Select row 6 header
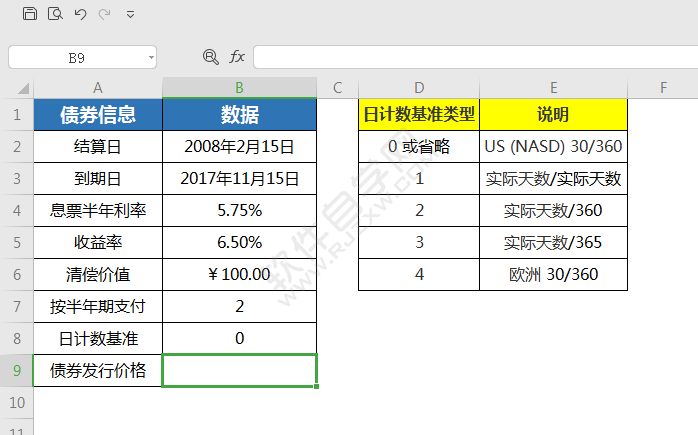The height and width of the screenshot is (435, 698). coord(17,275)
